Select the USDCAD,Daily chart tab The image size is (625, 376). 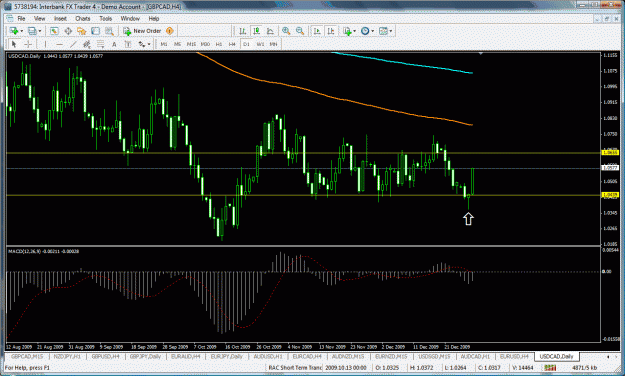point(556,356)
